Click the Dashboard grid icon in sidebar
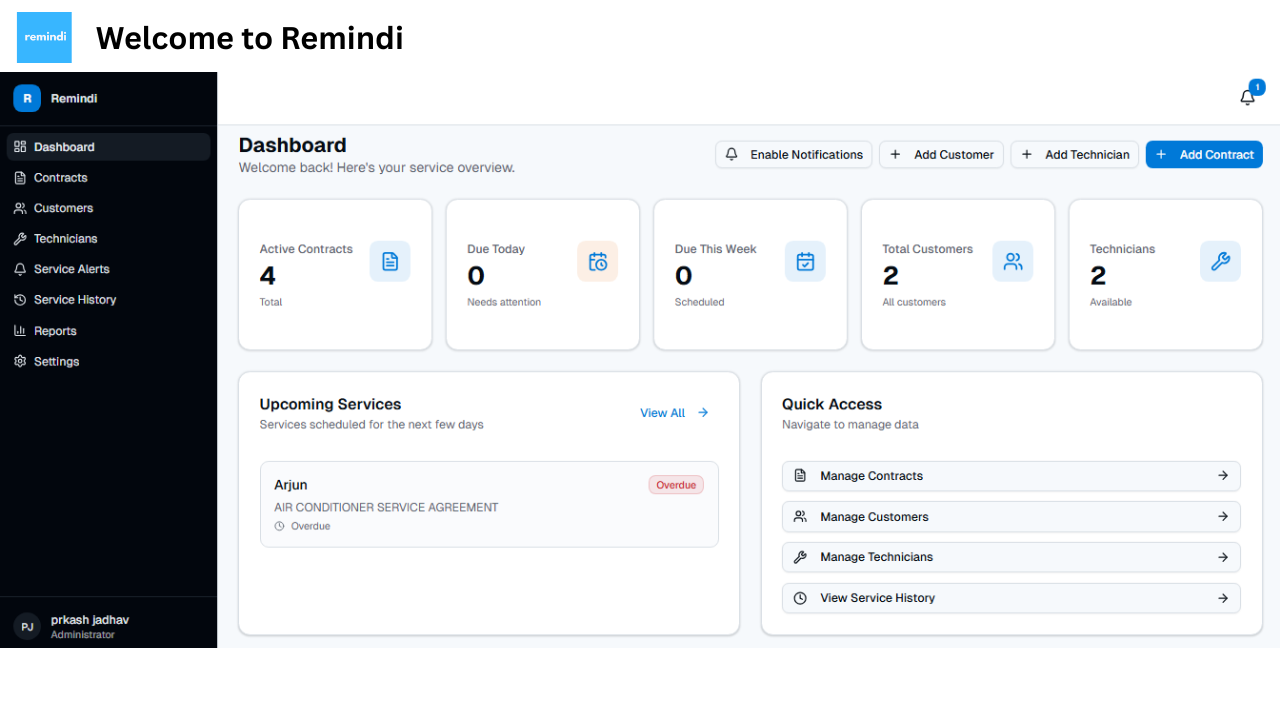1280x720 pixels. [20, 147]
